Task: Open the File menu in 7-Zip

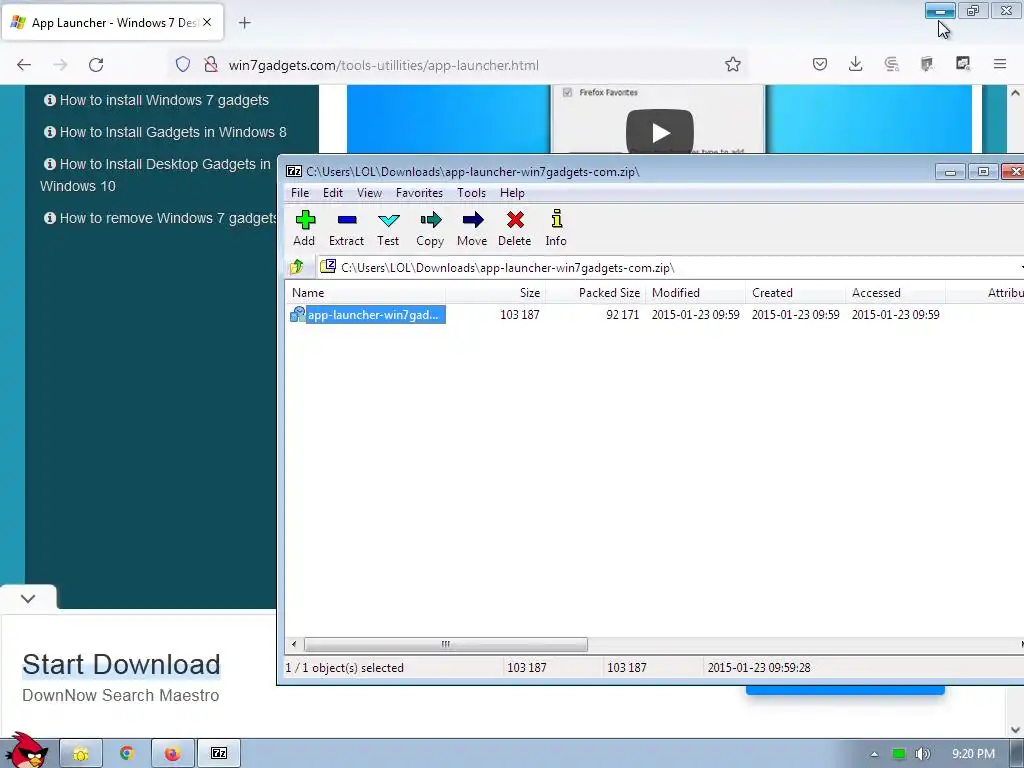Action: 300,193
